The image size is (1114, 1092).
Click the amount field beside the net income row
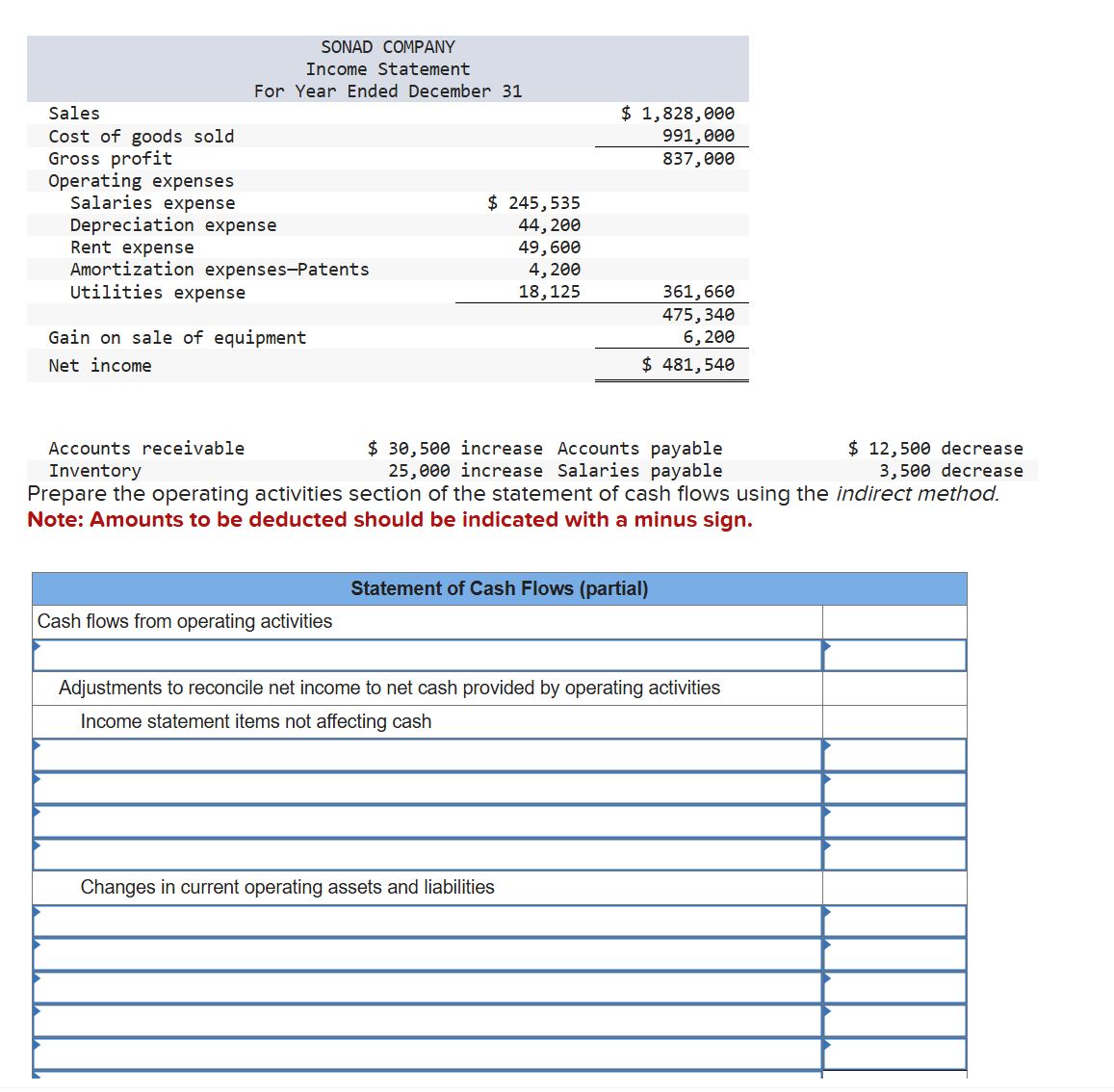point(895,655)
